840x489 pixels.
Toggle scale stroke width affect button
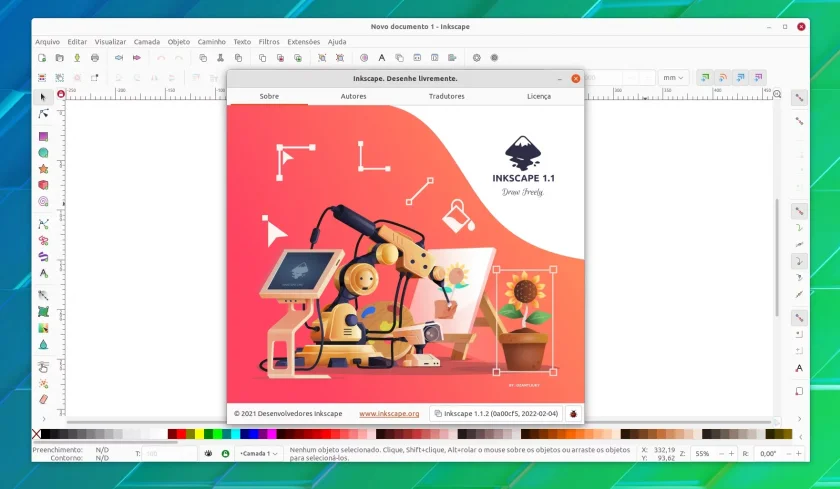705,78
